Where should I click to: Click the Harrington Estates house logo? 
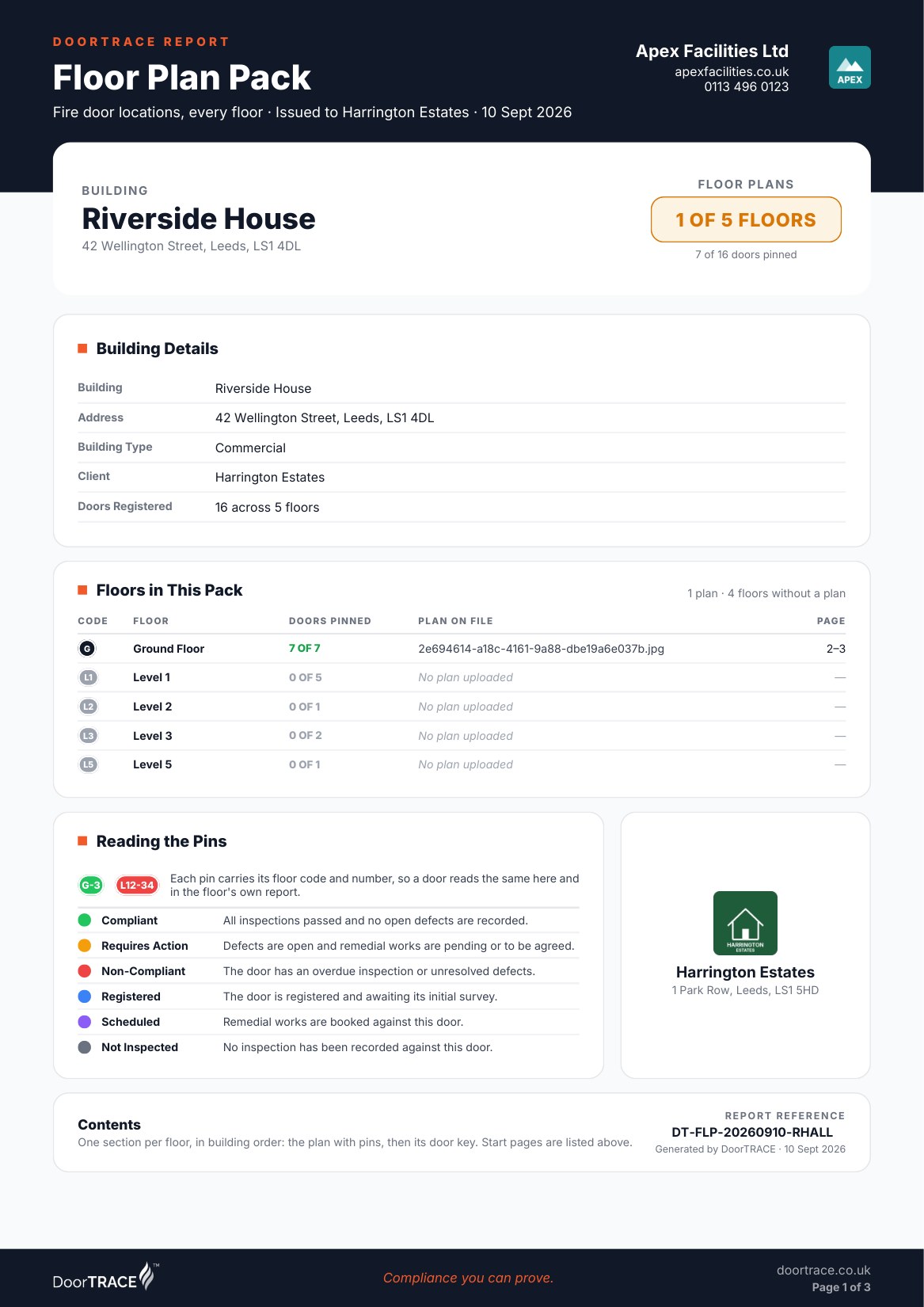pyautogui.click(x=745, y=923)
